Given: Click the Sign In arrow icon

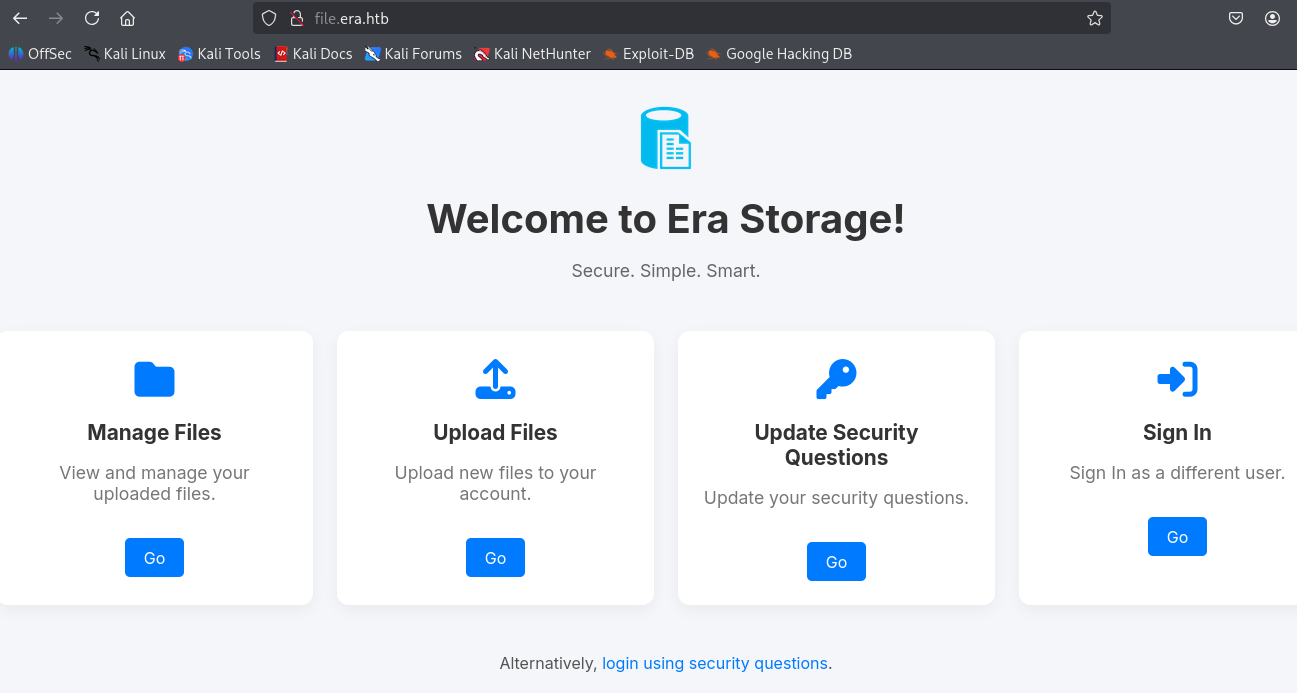Looking at the screenshot, I should (x=1177, y=379).
